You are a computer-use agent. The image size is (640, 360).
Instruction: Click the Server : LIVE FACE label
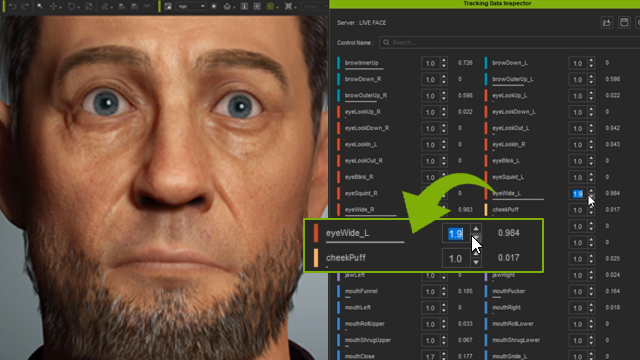[x=361, y=23]
